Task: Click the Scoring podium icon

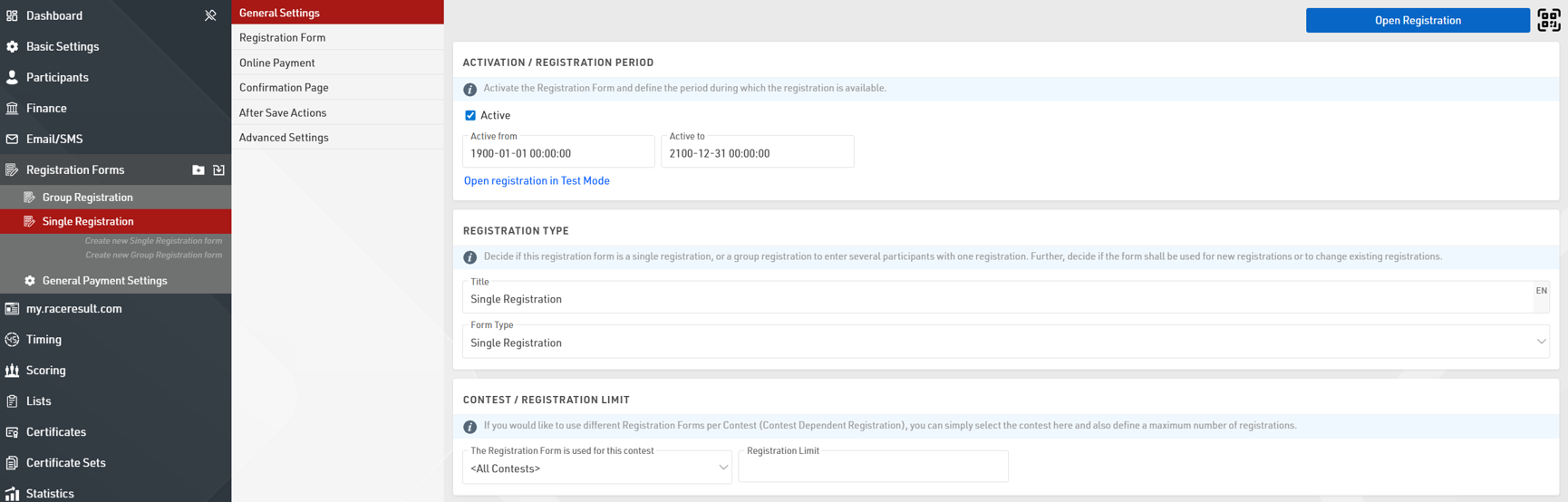Action: pos(12,371)
